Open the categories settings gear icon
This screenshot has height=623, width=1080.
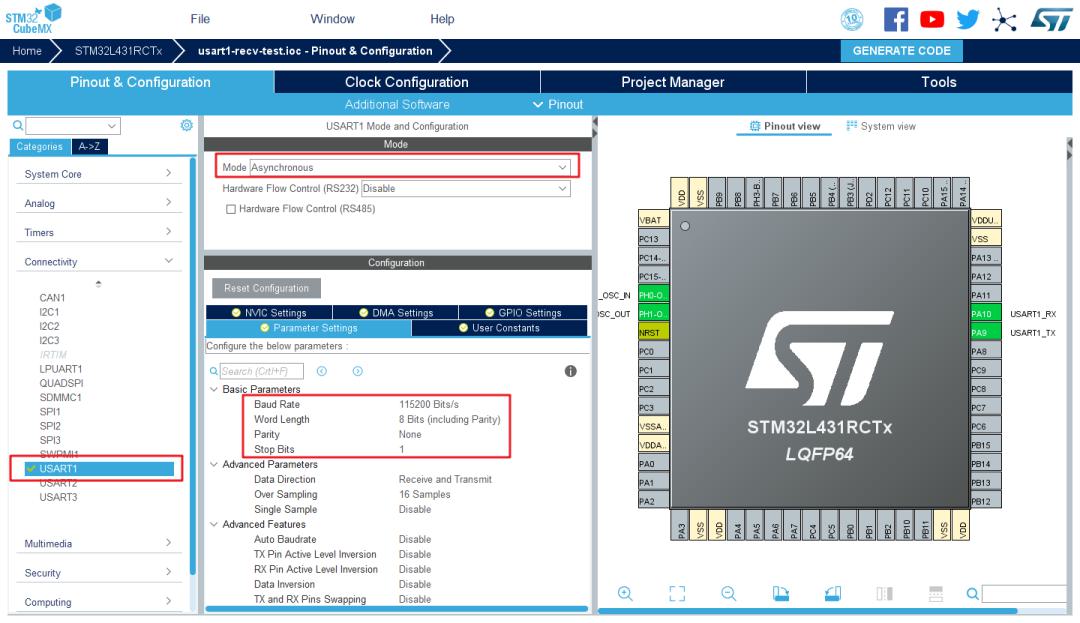click(x=187, y=125)
